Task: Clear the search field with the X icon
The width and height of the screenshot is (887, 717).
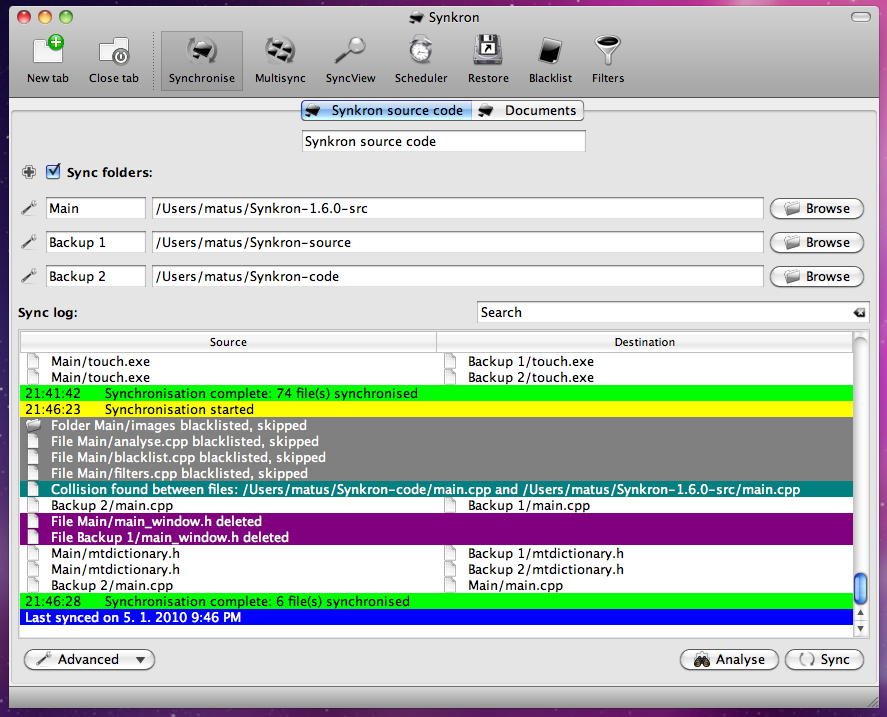Action: [x=859, y=313]
